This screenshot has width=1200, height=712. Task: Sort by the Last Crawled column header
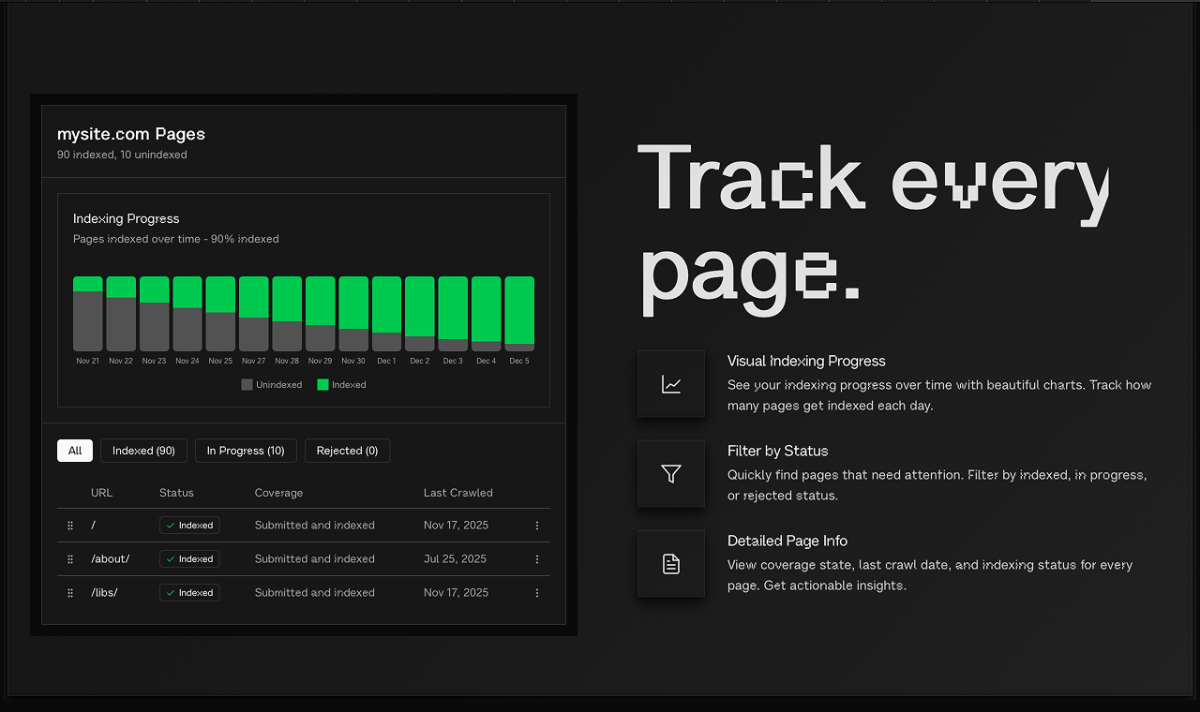(x=458, y=493)
